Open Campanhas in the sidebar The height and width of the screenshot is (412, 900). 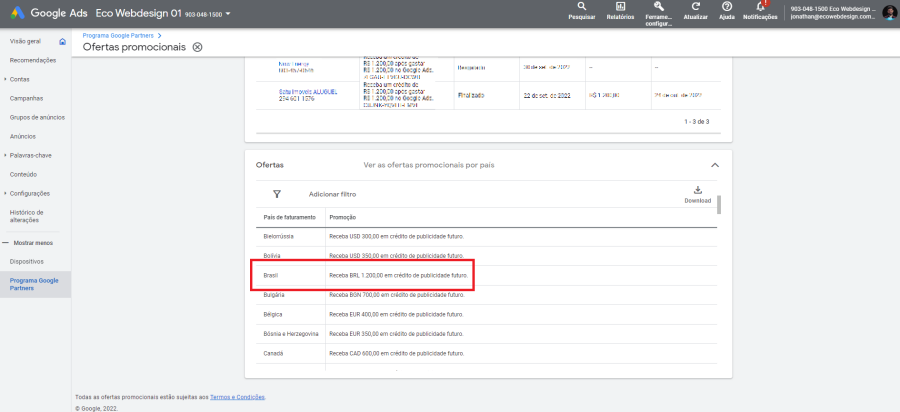pos(26,98)
